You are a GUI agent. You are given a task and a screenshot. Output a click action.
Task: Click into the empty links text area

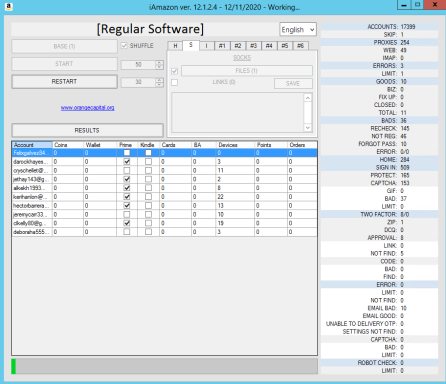(x=238, y=113)
